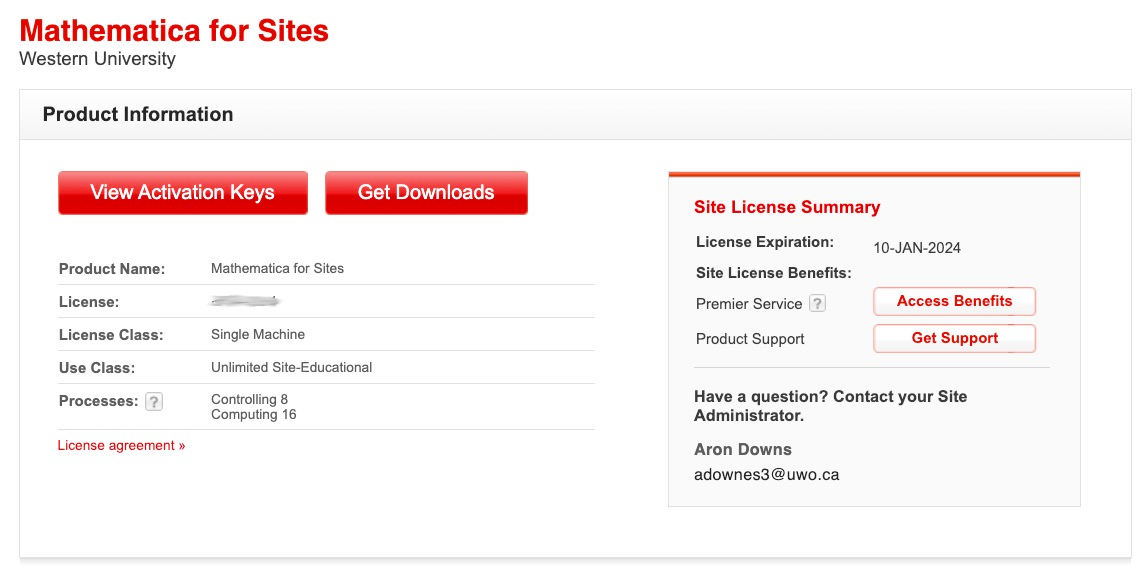
Task: Click the help icon next to Processes
Action: tap(153, 402)
